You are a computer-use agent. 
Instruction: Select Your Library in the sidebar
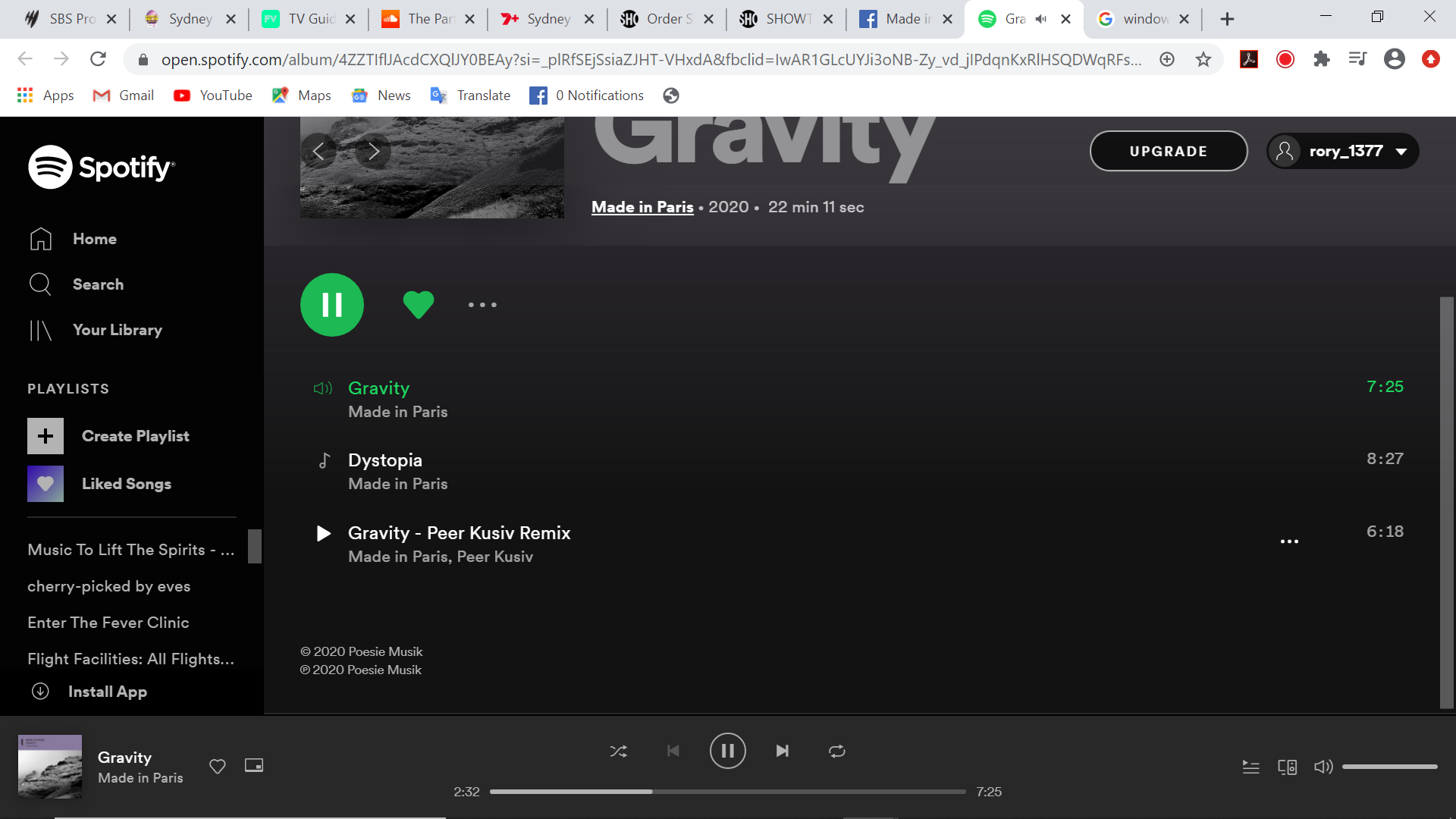(117, 330)
